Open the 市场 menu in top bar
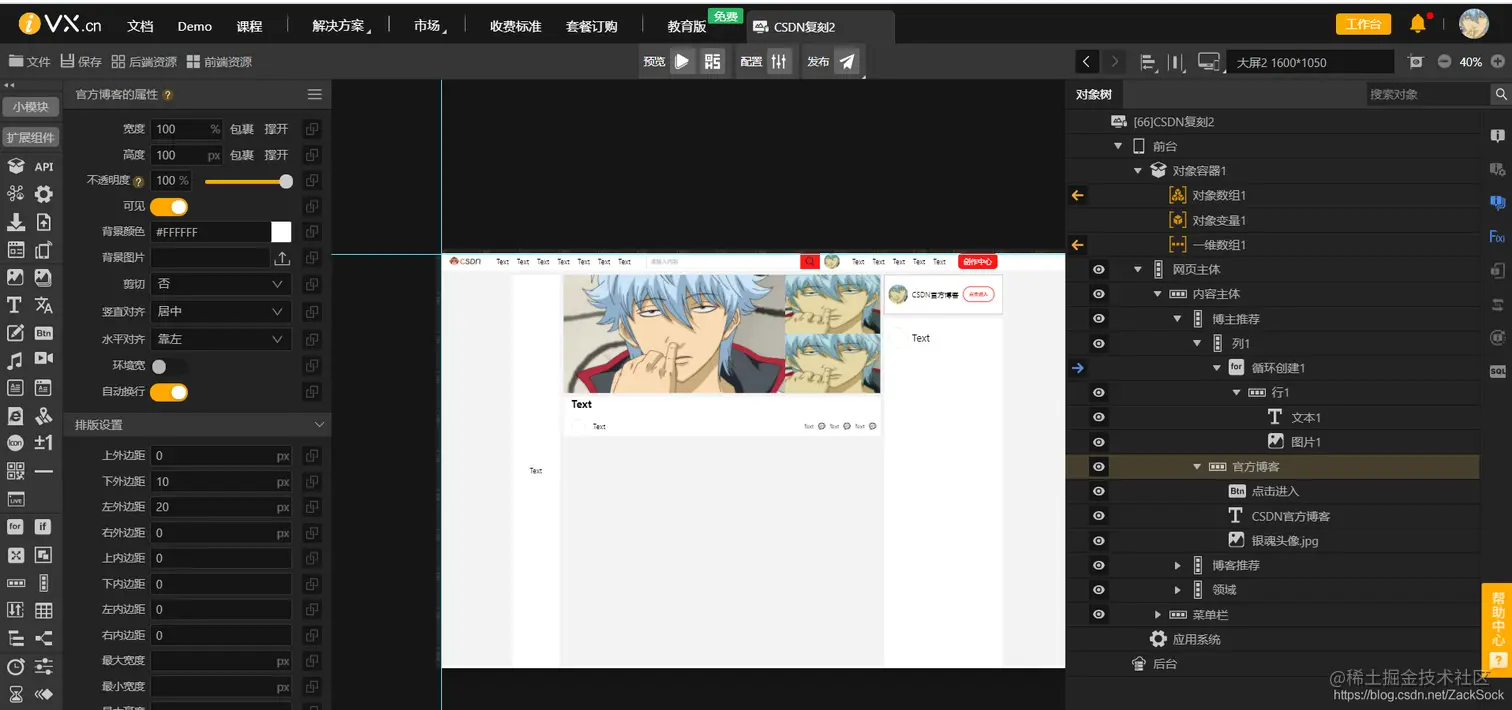Image resolution: width=1512 pixels, height=710 pixels. pos(425,26)
